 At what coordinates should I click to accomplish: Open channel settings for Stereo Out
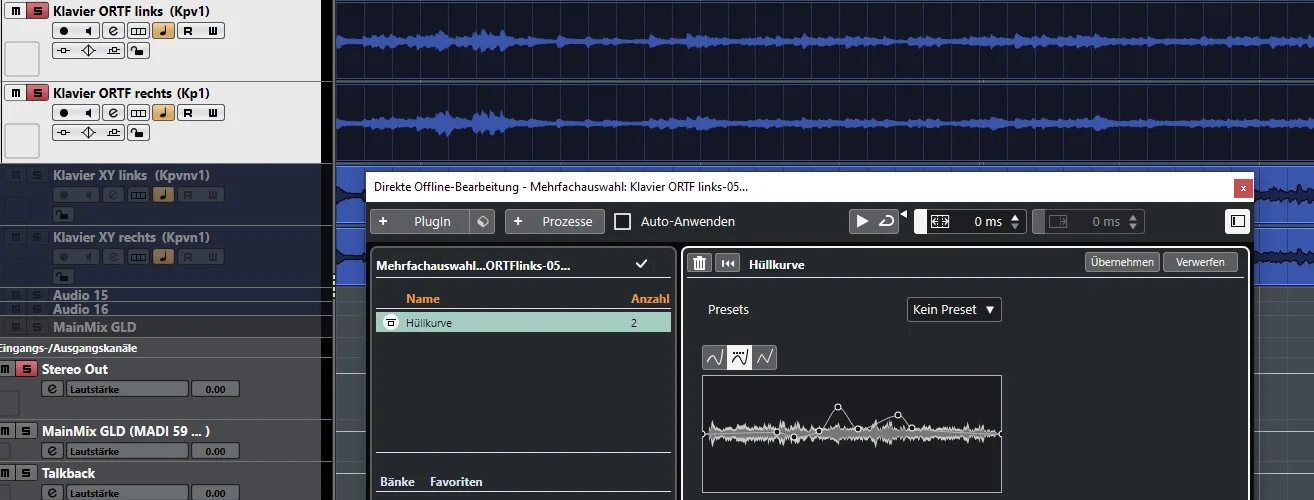[52, 389]
